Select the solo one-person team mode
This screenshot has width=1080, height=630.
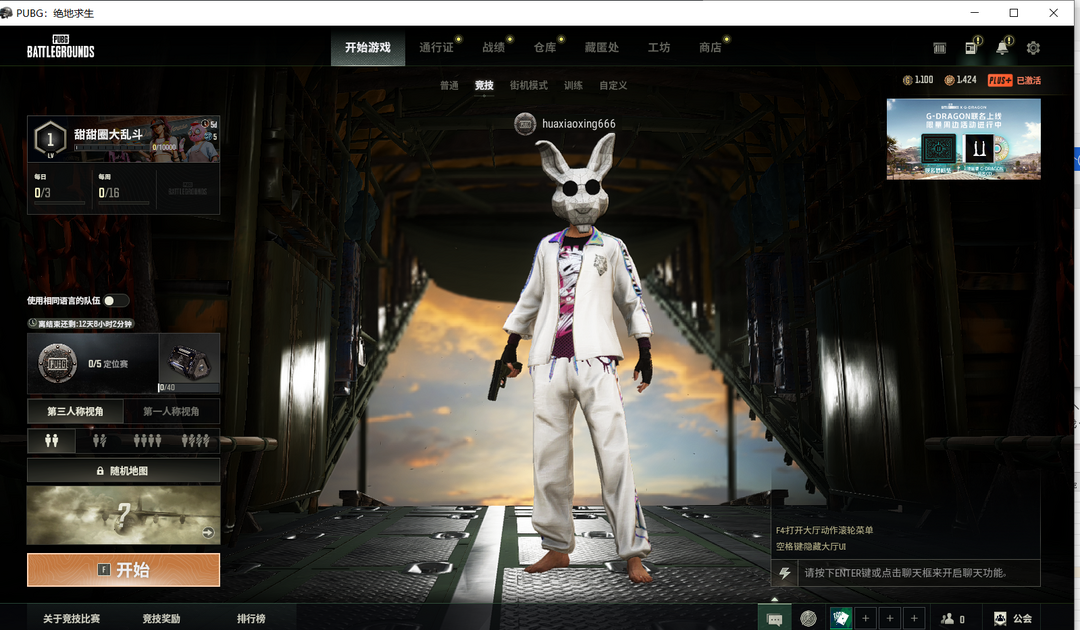pos(51,440)
